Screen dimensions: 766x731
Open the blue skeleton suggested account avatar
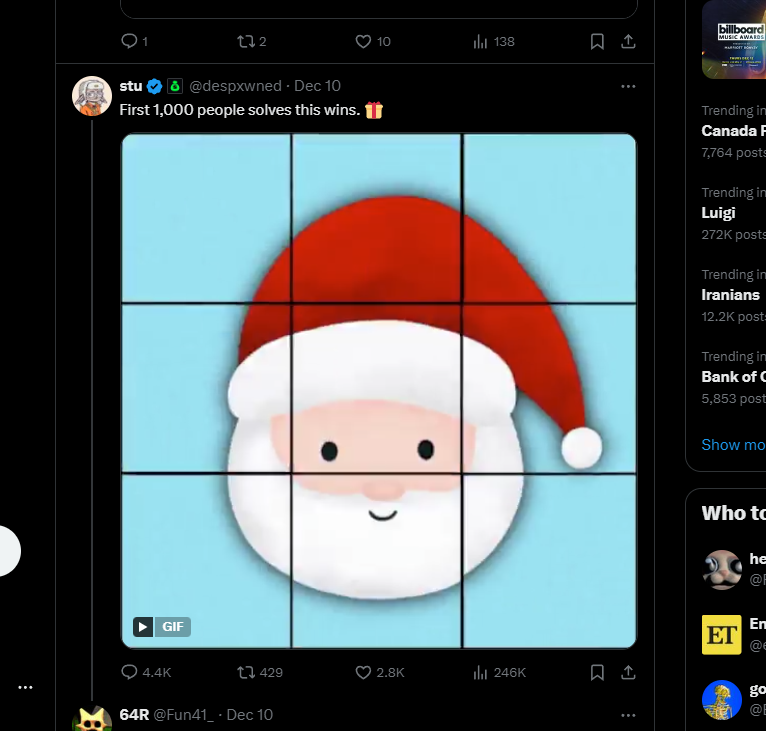coord(722,700)
